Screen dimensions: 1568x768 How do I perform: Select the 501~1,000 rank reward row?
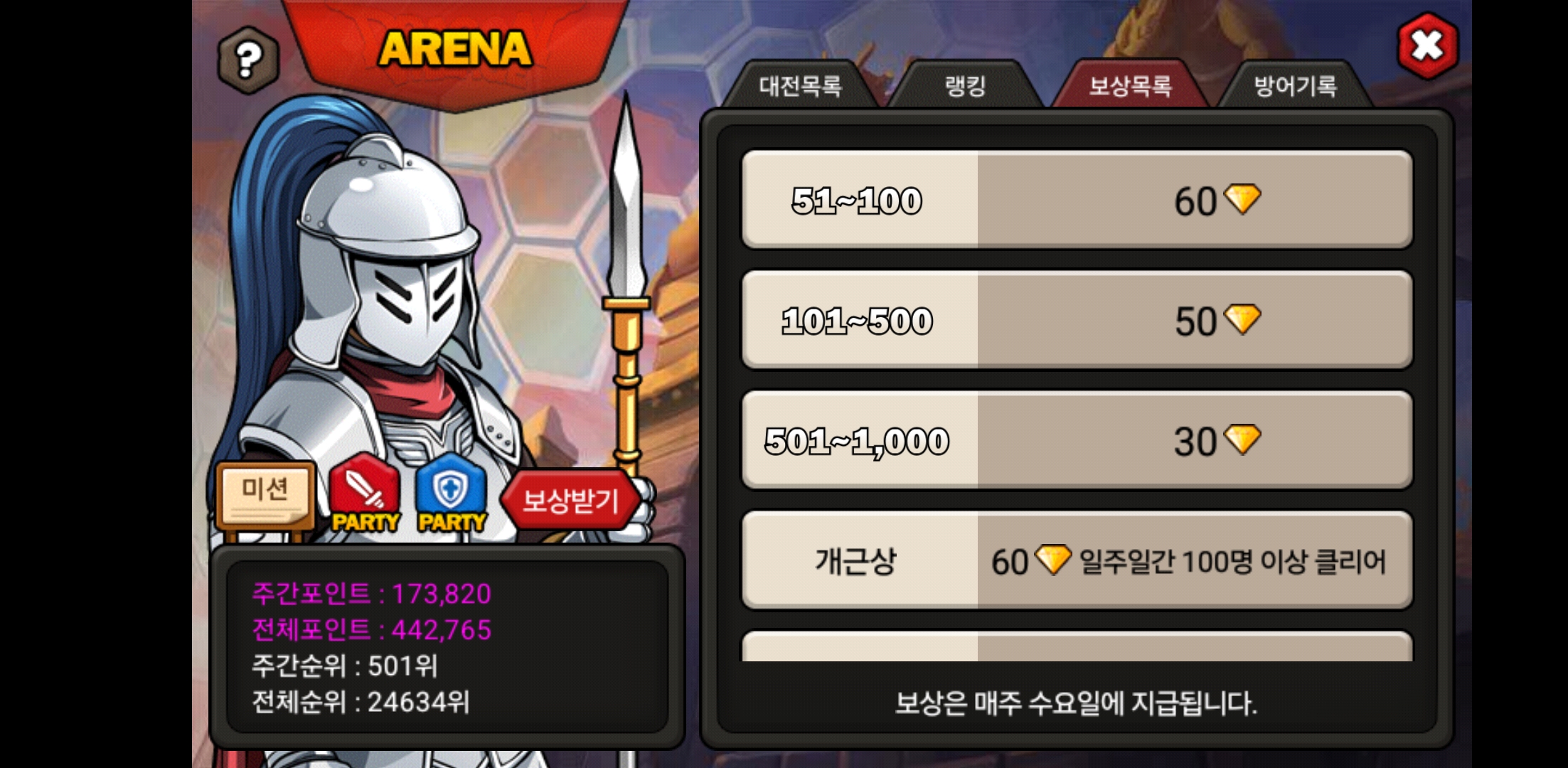coord(1077,440)
